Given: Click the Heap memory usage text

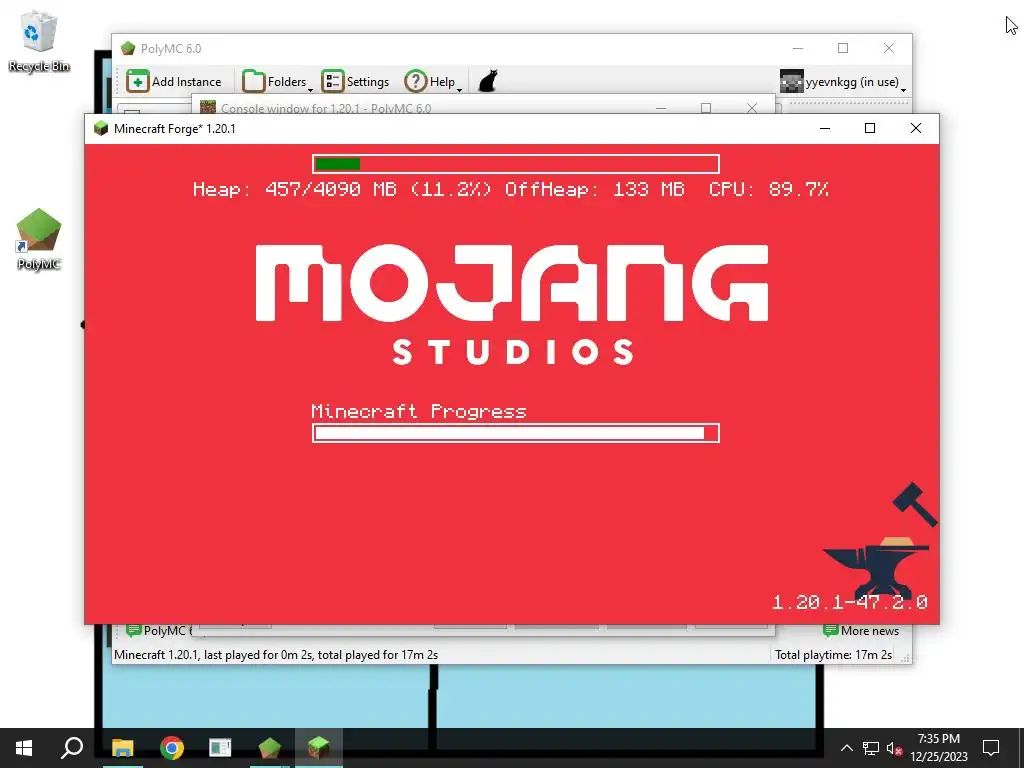Looking at the screenshot, I should 342,189.
